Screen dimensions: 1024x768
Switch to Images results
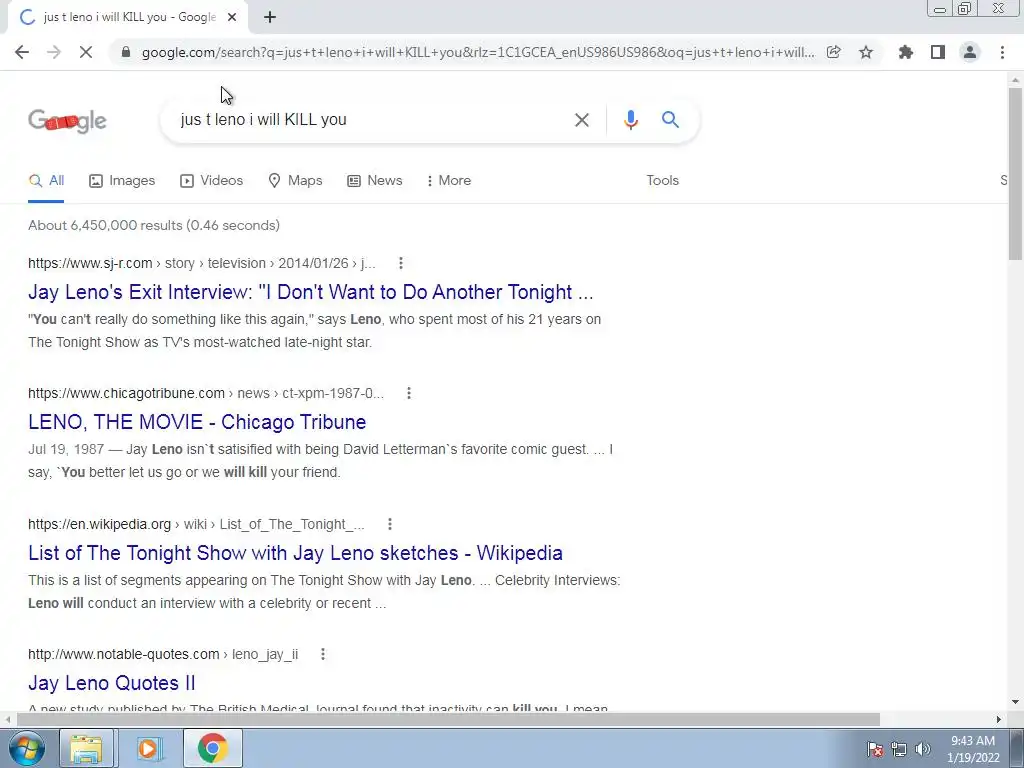(x=122, y=181)
